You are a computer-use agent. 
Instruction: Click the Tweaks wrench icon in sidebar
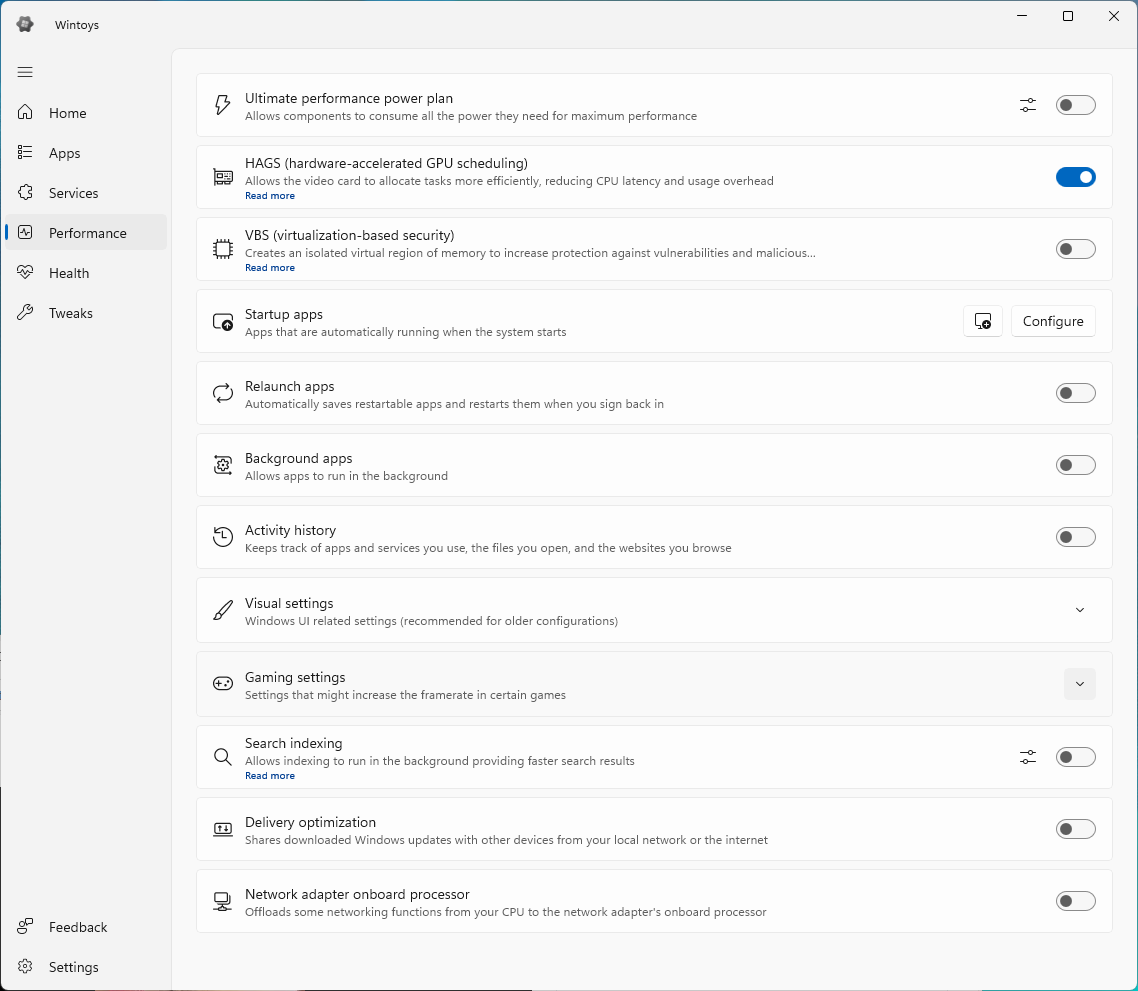25,312
